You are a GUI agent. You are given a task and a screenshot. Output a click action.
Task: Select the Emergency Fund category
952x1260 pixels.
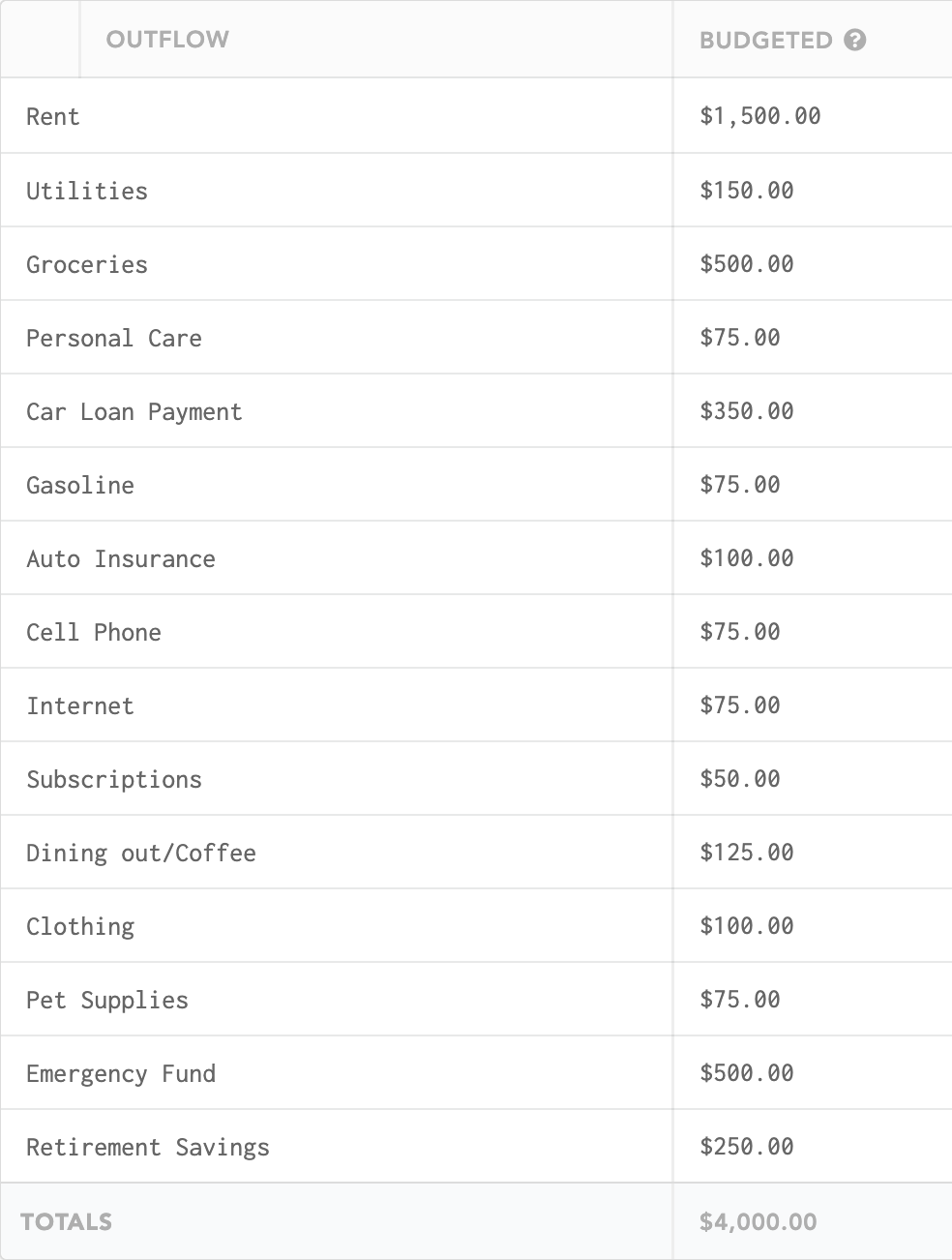[121, 1073]
